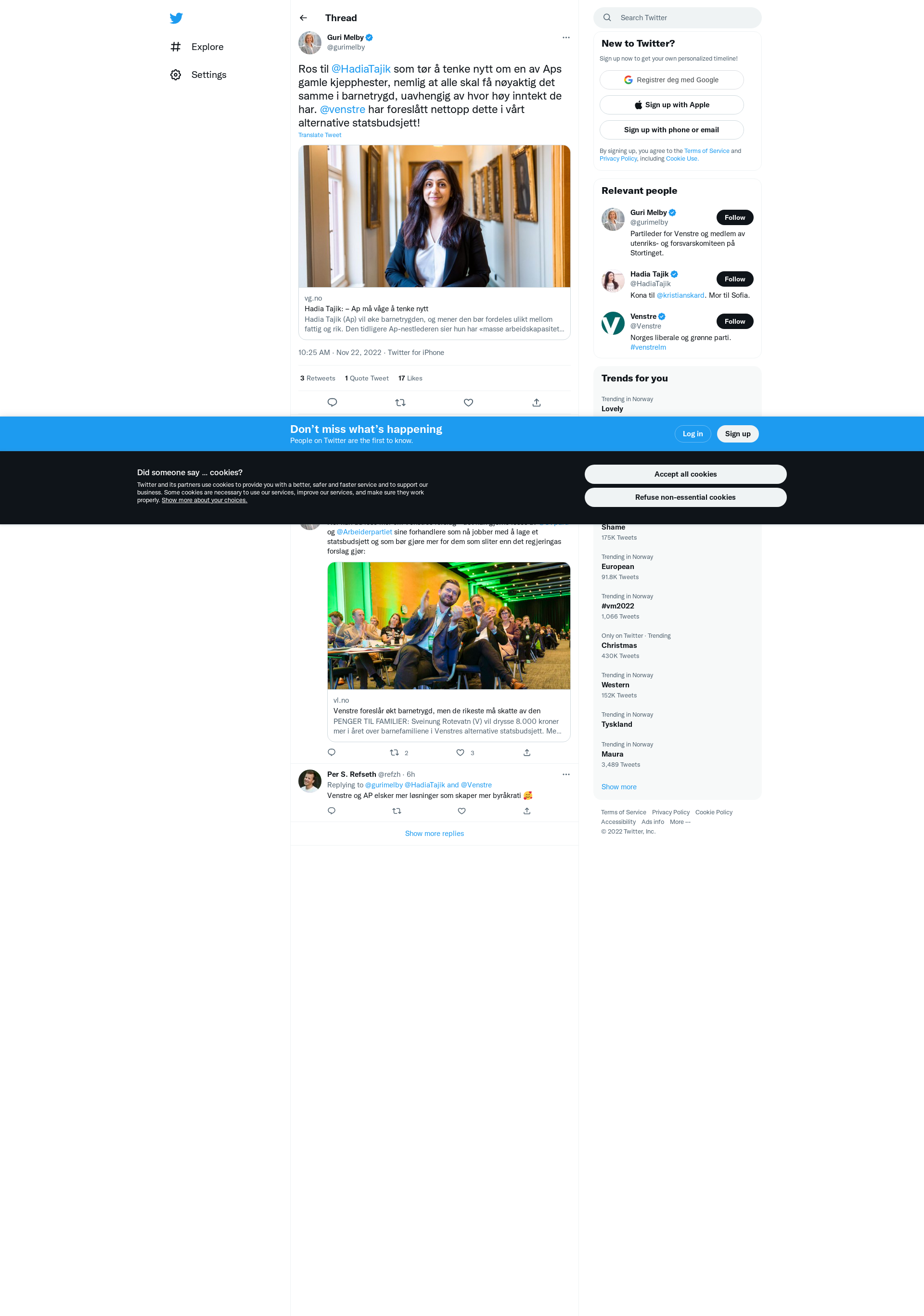Go back using the Thread arrow
Screen dimensions: 924x1316
[303, 18]
